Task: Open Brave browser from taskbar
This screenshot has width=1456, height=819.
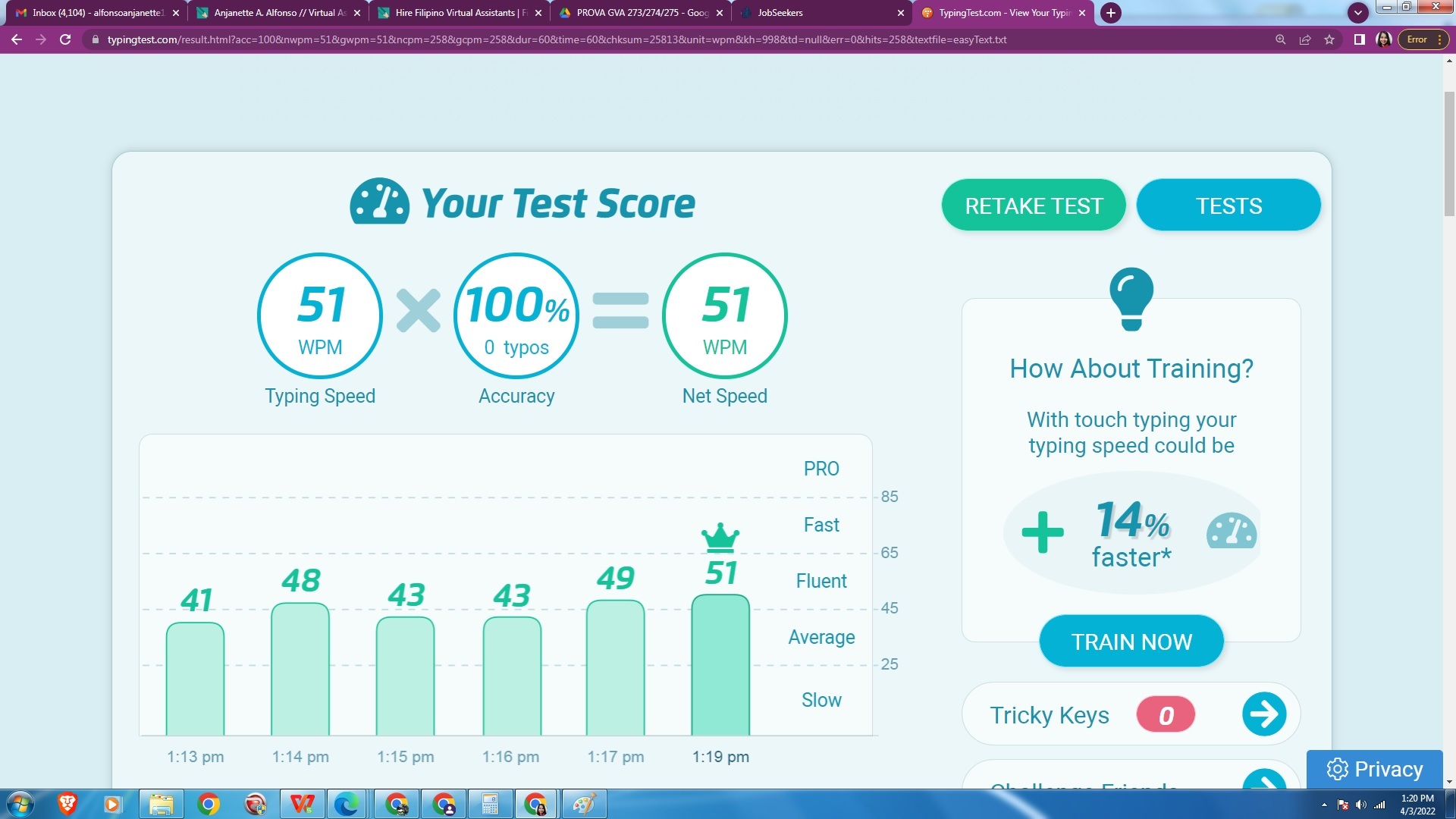Action: point(67,804)
